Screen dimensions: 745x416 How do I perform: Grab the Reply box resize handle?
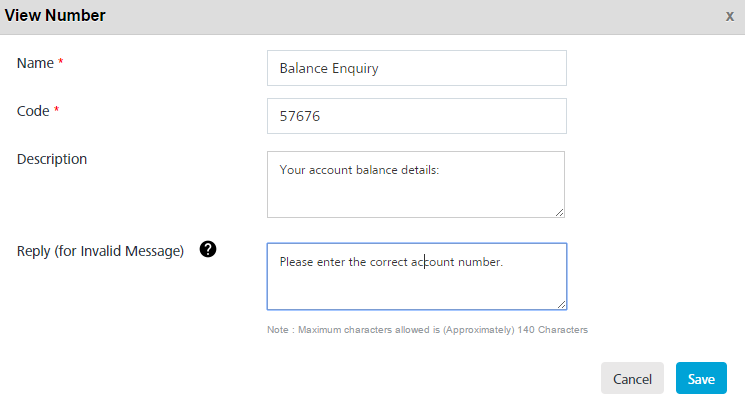pos(562,304)
